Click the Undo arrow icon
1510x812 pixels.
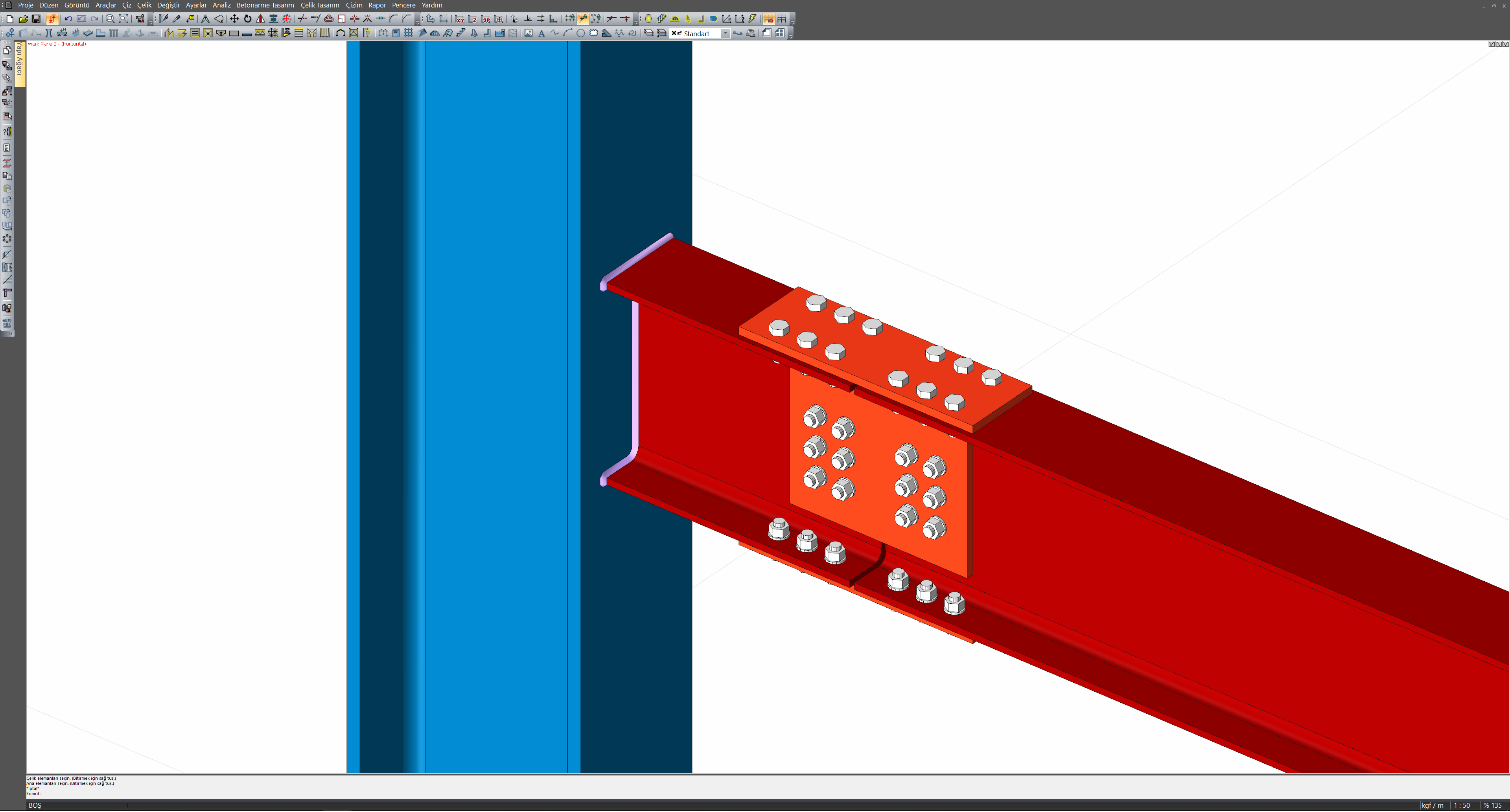68,19
